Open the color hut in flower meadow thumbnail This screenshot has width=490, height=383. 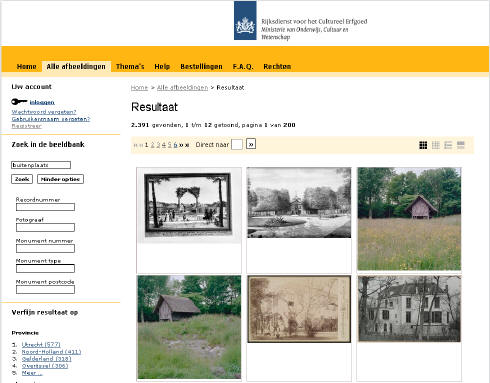tap(409, 219)
